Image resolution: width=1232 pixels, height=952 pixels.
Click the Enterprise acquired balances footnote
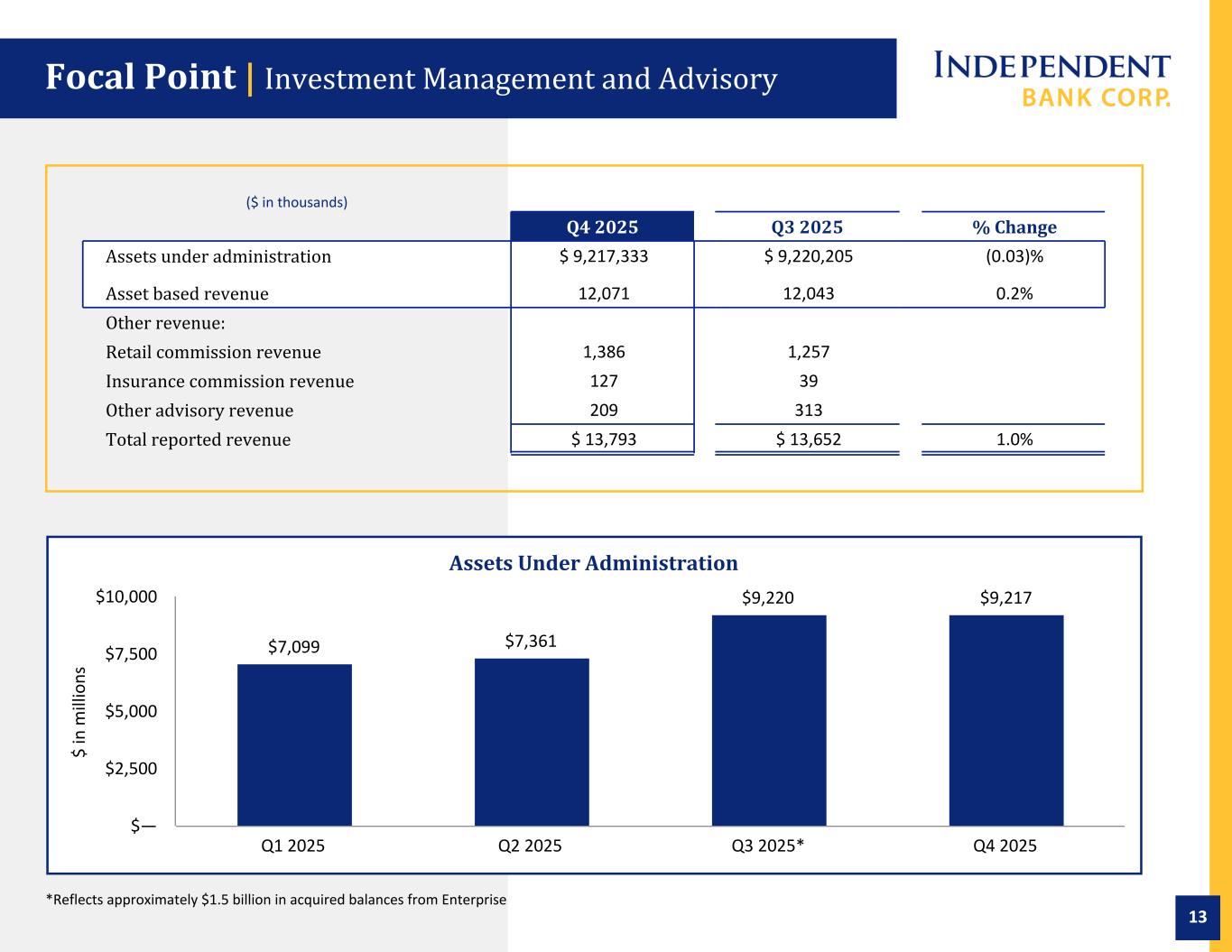(276, 900)
